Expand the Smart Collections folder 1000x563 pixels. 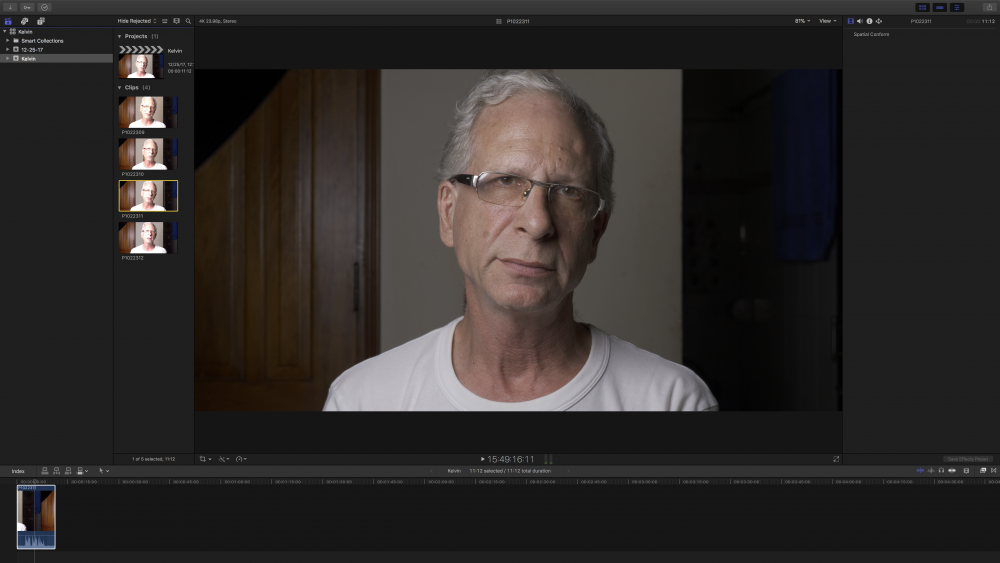(7, 41)
